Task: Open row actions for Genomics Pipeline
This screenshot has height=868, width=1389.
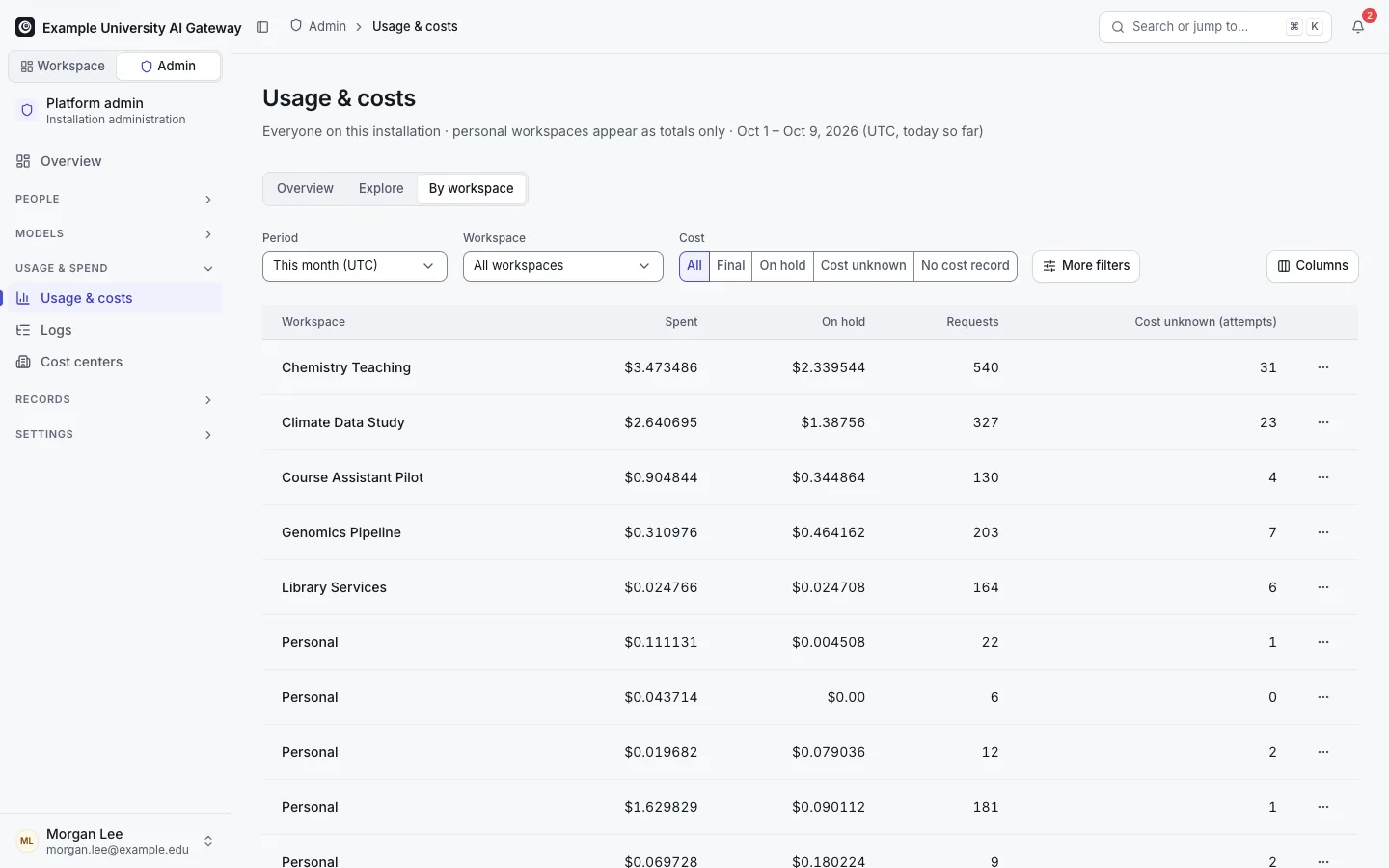Action: [x=1323, y=532]
